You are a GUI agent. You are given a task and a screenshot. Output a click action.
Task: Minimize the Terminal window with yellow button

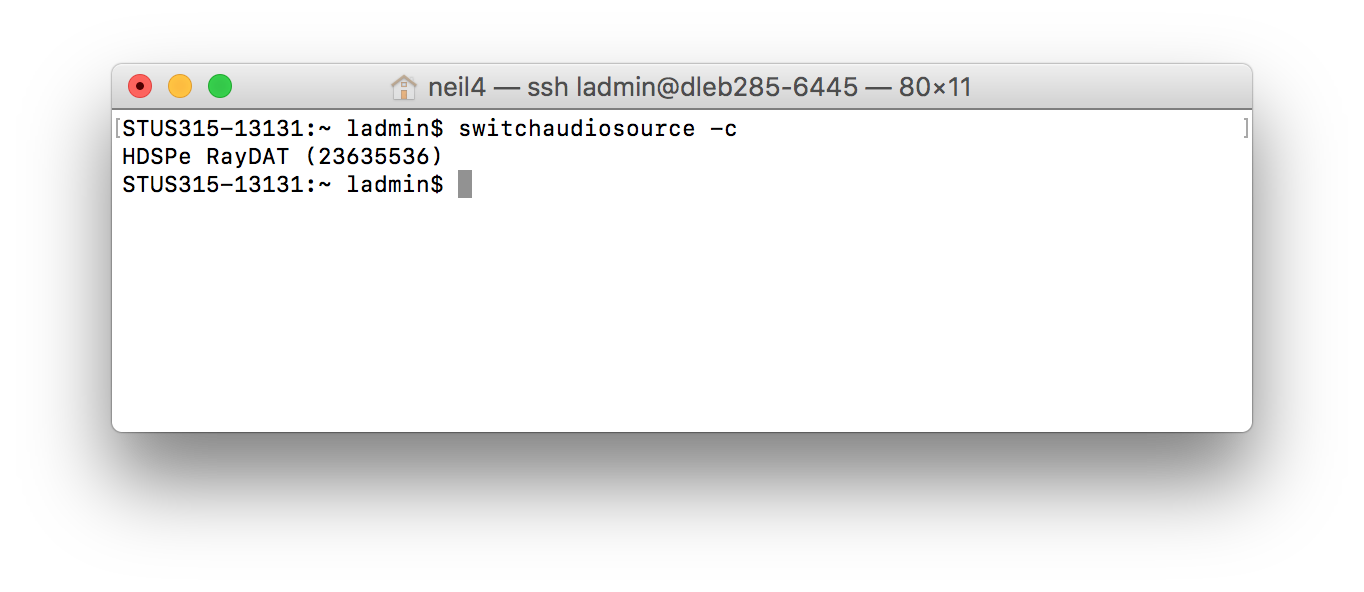pos(180,87)
